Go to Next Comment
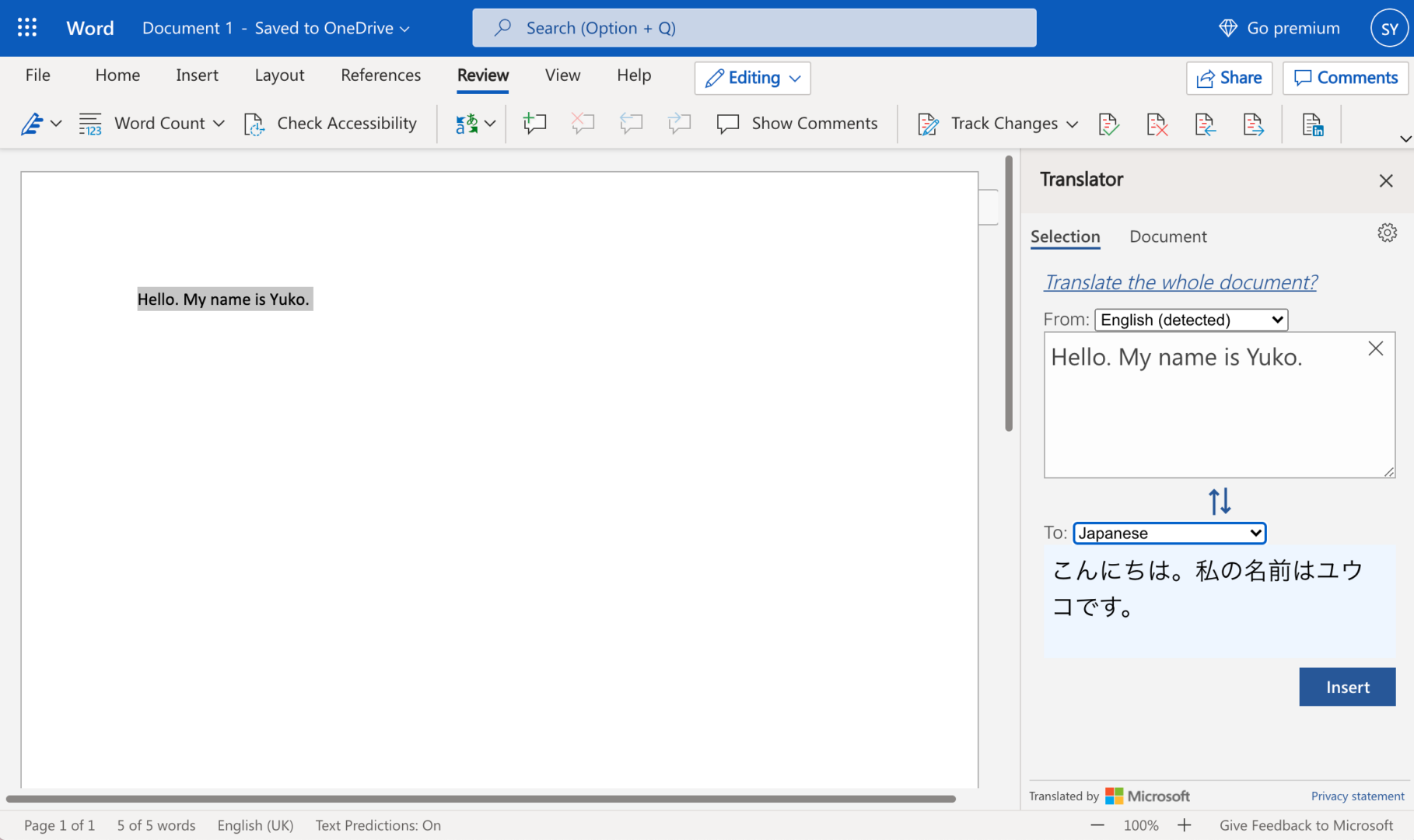The width and height of the screenshot is (1414, 840). [679, 124]
